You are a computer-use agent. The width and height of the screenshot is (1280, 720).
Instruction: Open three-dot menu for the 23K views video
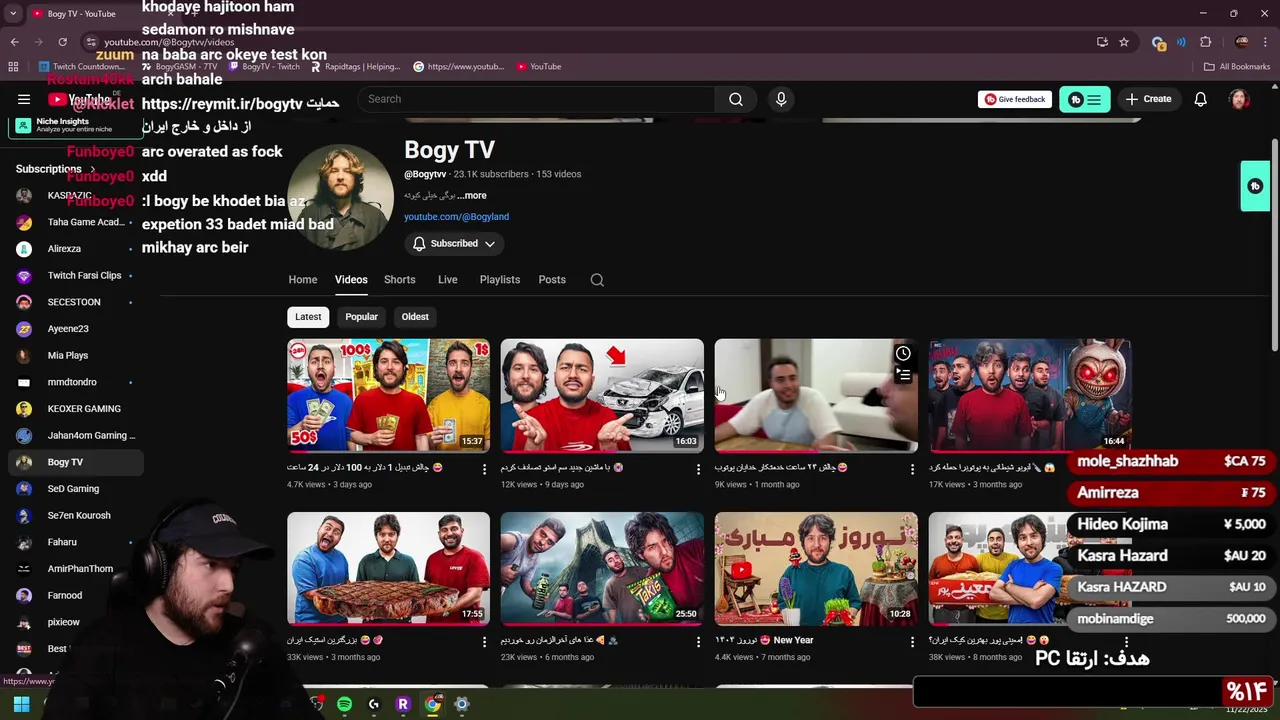tap(698, 642)
